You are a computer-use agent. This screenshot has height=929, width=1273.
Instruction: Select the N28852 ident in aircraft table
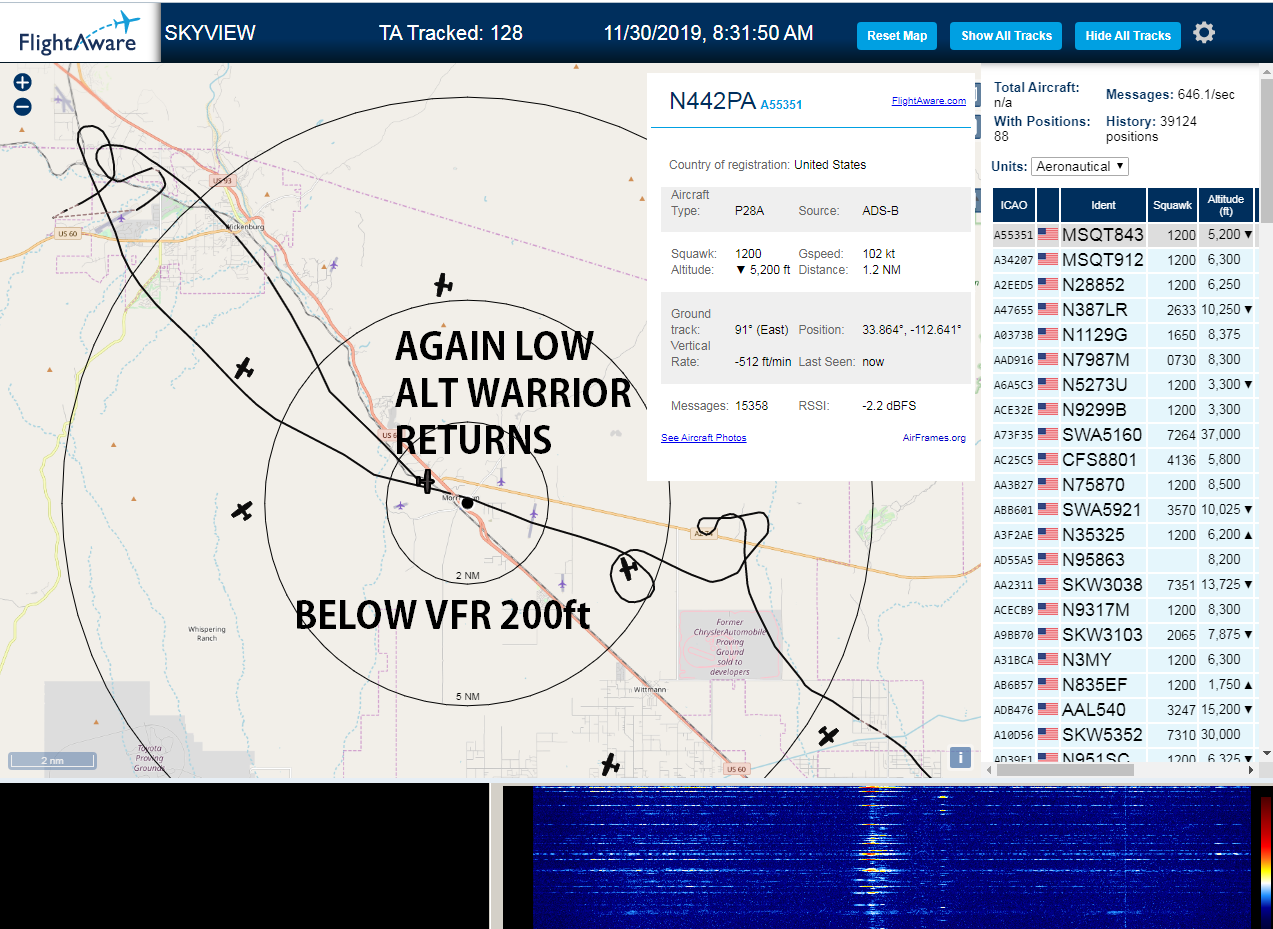(x=1093, y=285)
